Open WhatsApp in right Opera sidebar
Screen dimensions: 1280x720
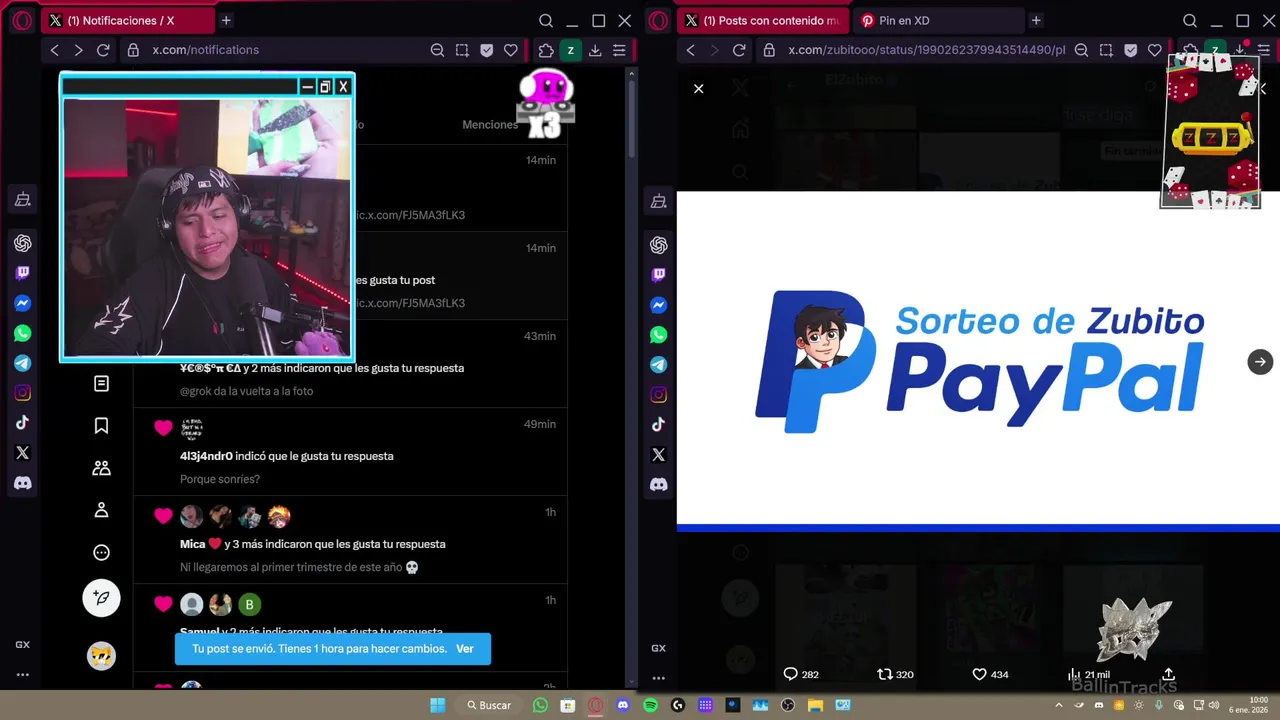point(658,335)
